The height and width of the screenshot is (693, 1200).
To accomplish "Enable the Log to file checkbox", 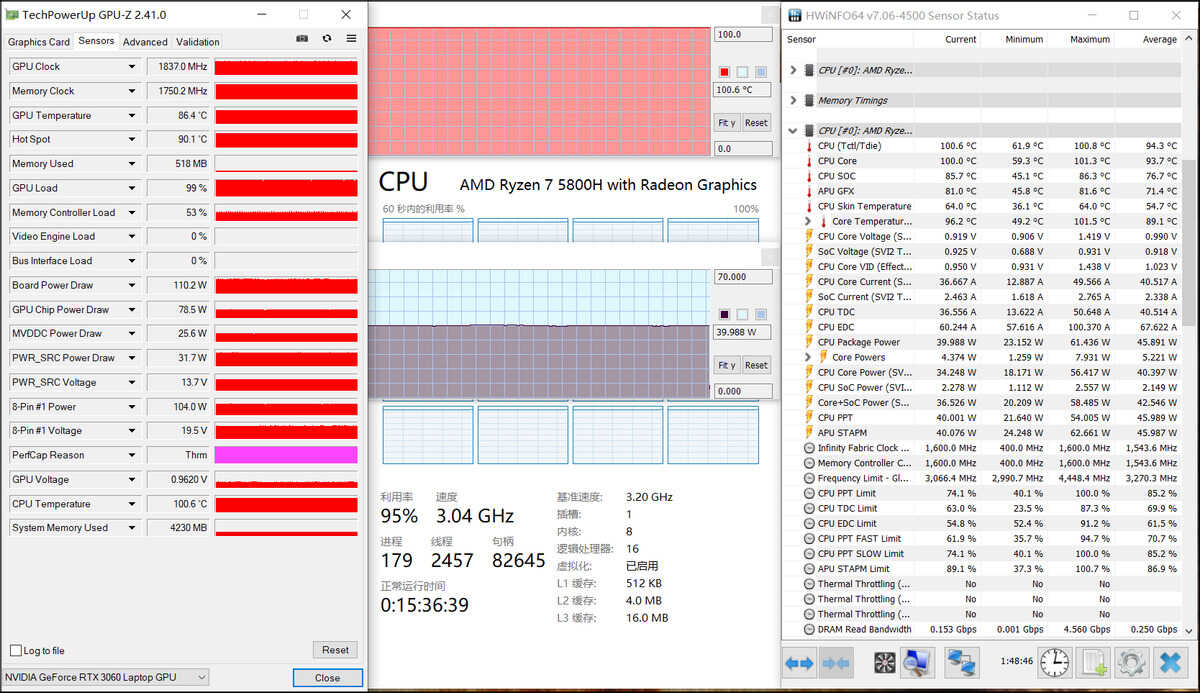I will [15, 651].
